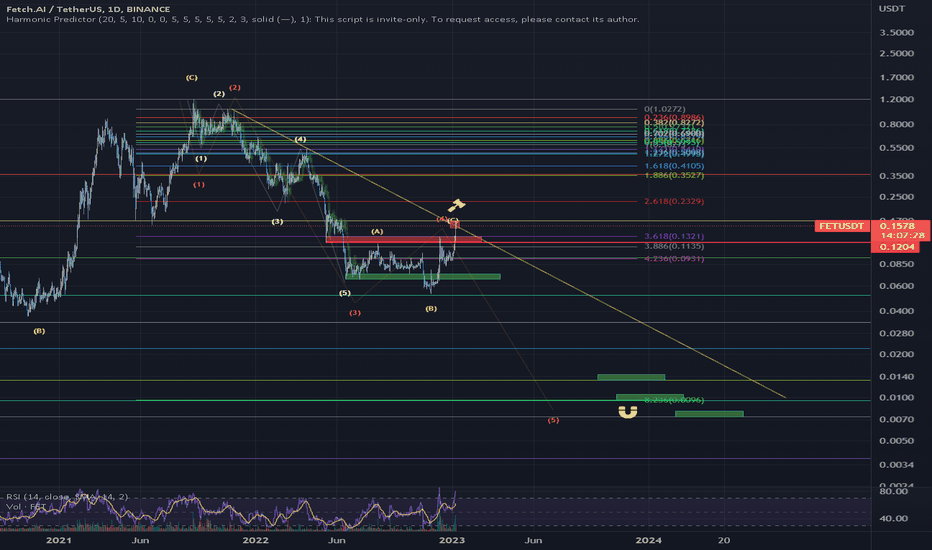Select the 4.236(0.0931) Fibonacci label

click(x=674, y=259)
